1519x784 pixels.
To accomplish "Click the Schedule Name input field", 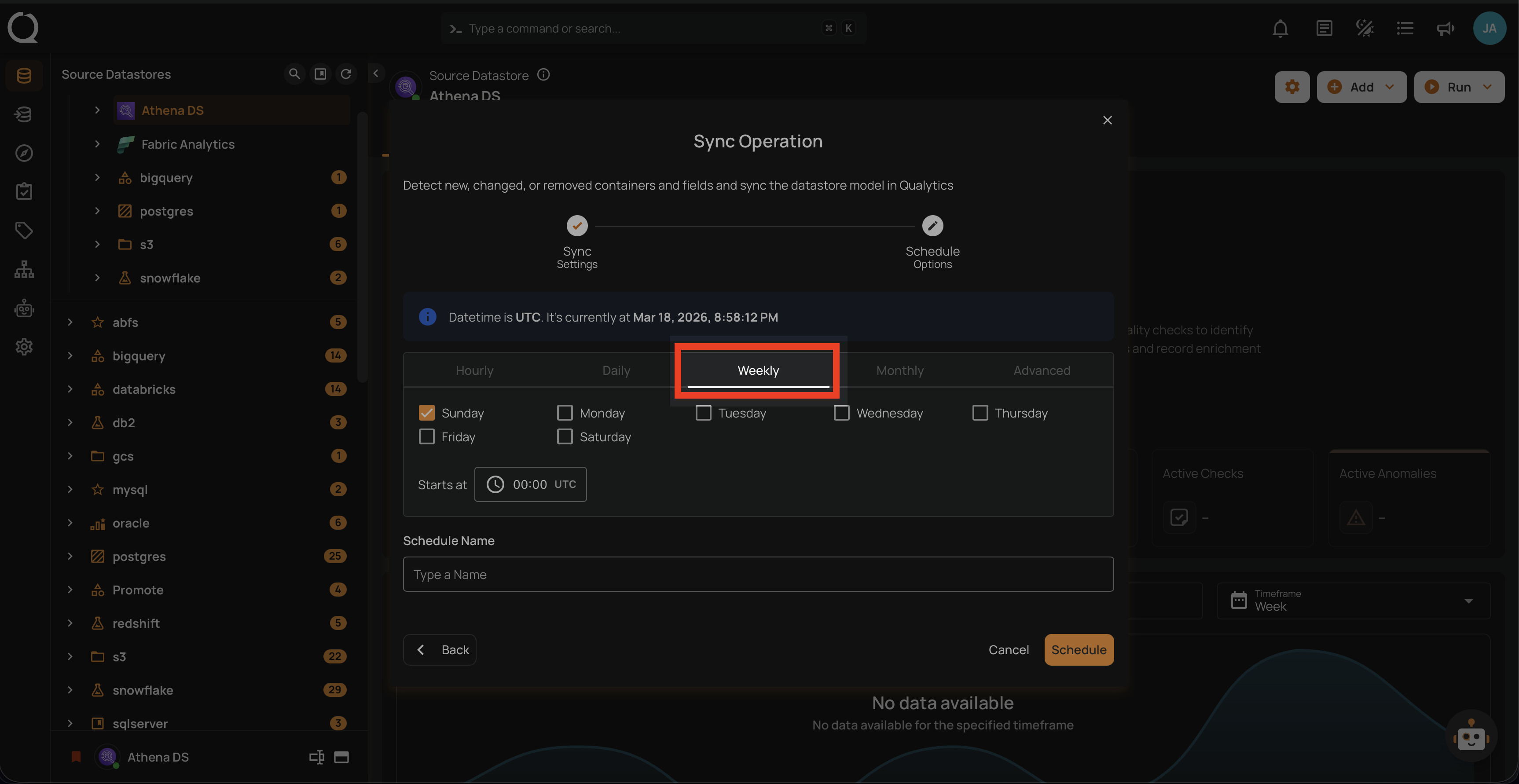I will coord(758,574).
